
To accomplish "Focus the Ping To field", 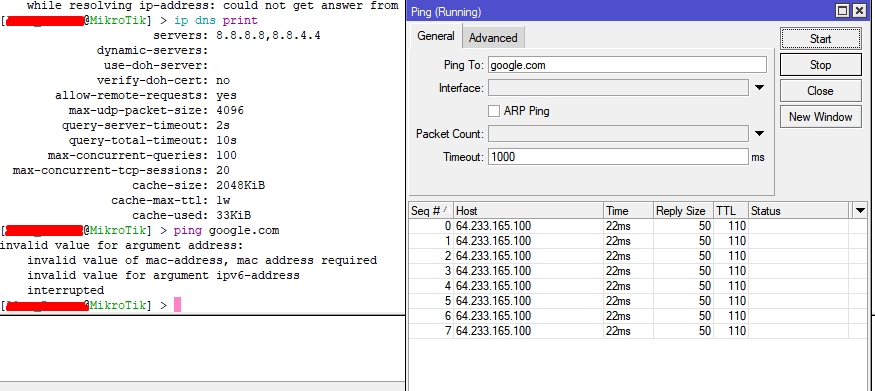I will point(627,65).
